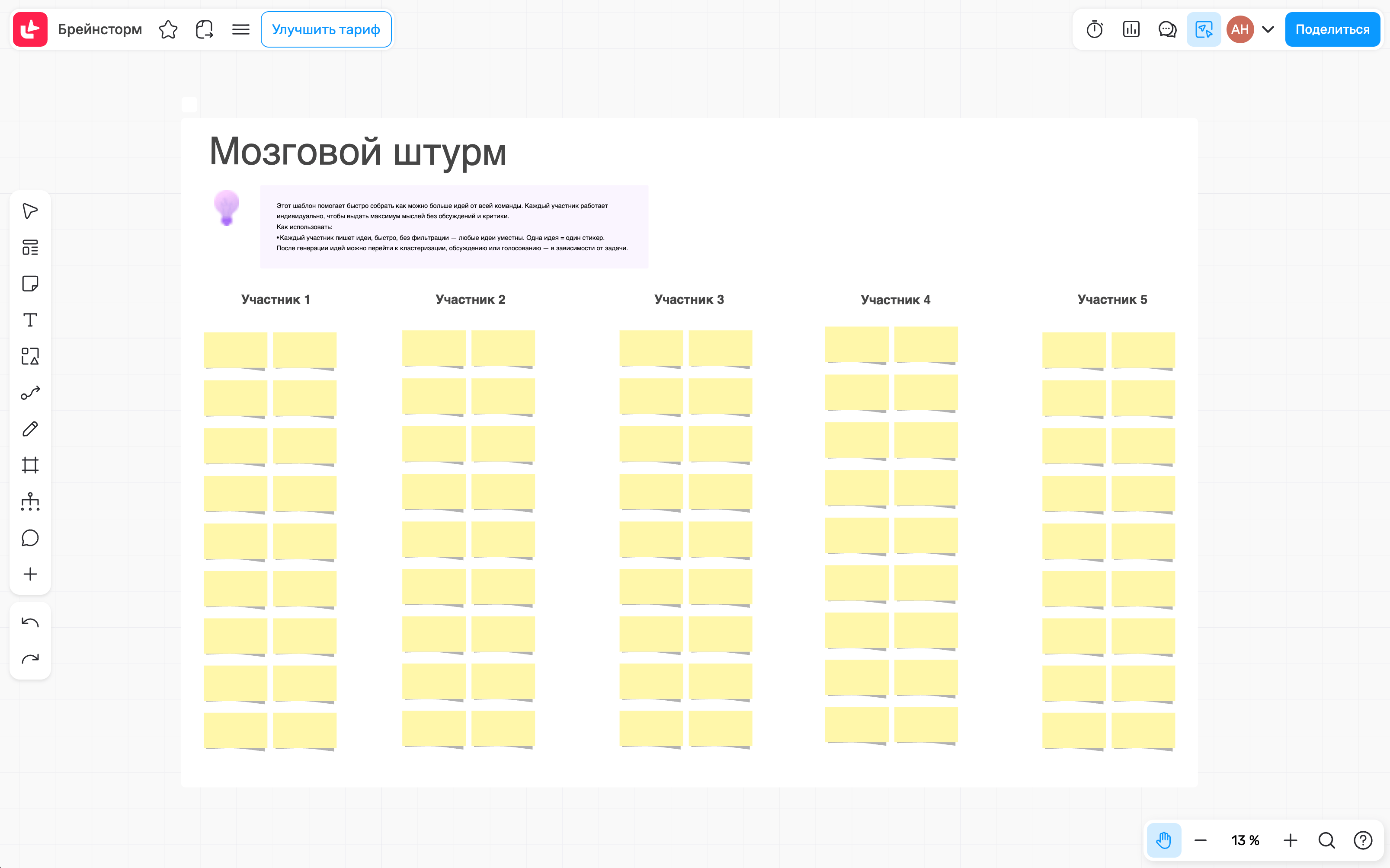1390x868 pixels.
Task: Open the shapes tool
Action: tap(30, 356)
